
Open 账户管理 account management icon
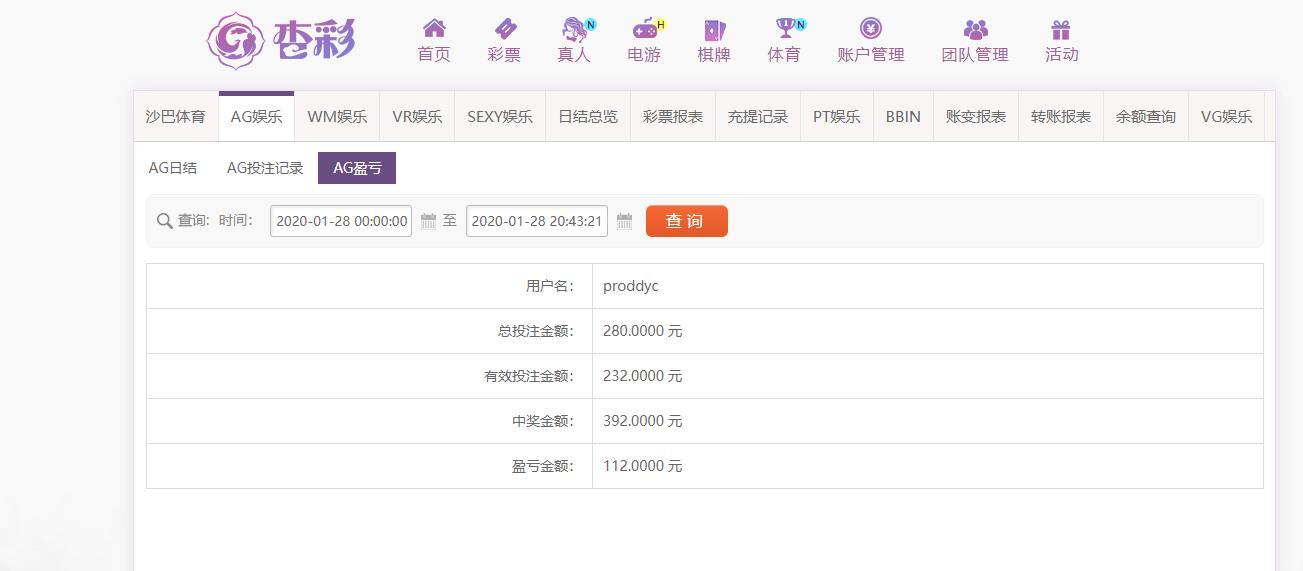pos(870,29)
